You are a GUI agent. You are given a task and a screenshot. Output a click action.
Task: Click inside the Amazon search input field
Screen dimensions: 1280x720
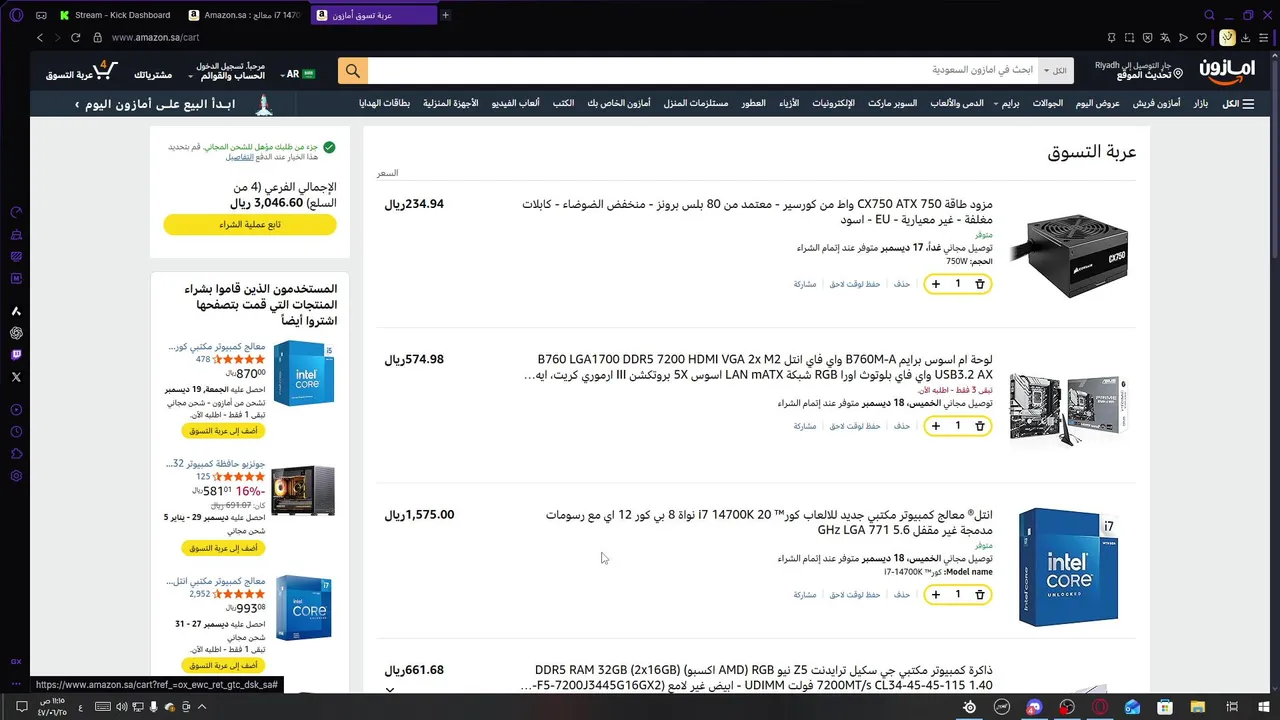pos(702,71)
